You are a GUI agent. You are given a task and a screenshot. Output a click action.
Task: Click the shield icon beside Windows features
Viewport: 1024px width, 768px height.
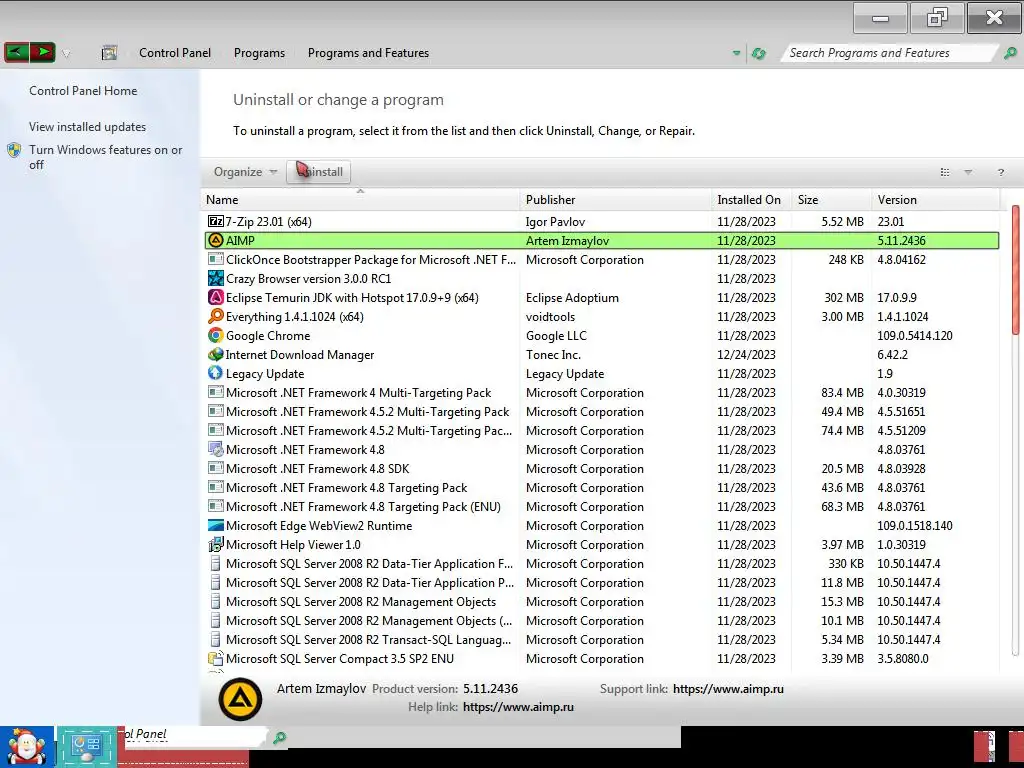click(14, 150)
